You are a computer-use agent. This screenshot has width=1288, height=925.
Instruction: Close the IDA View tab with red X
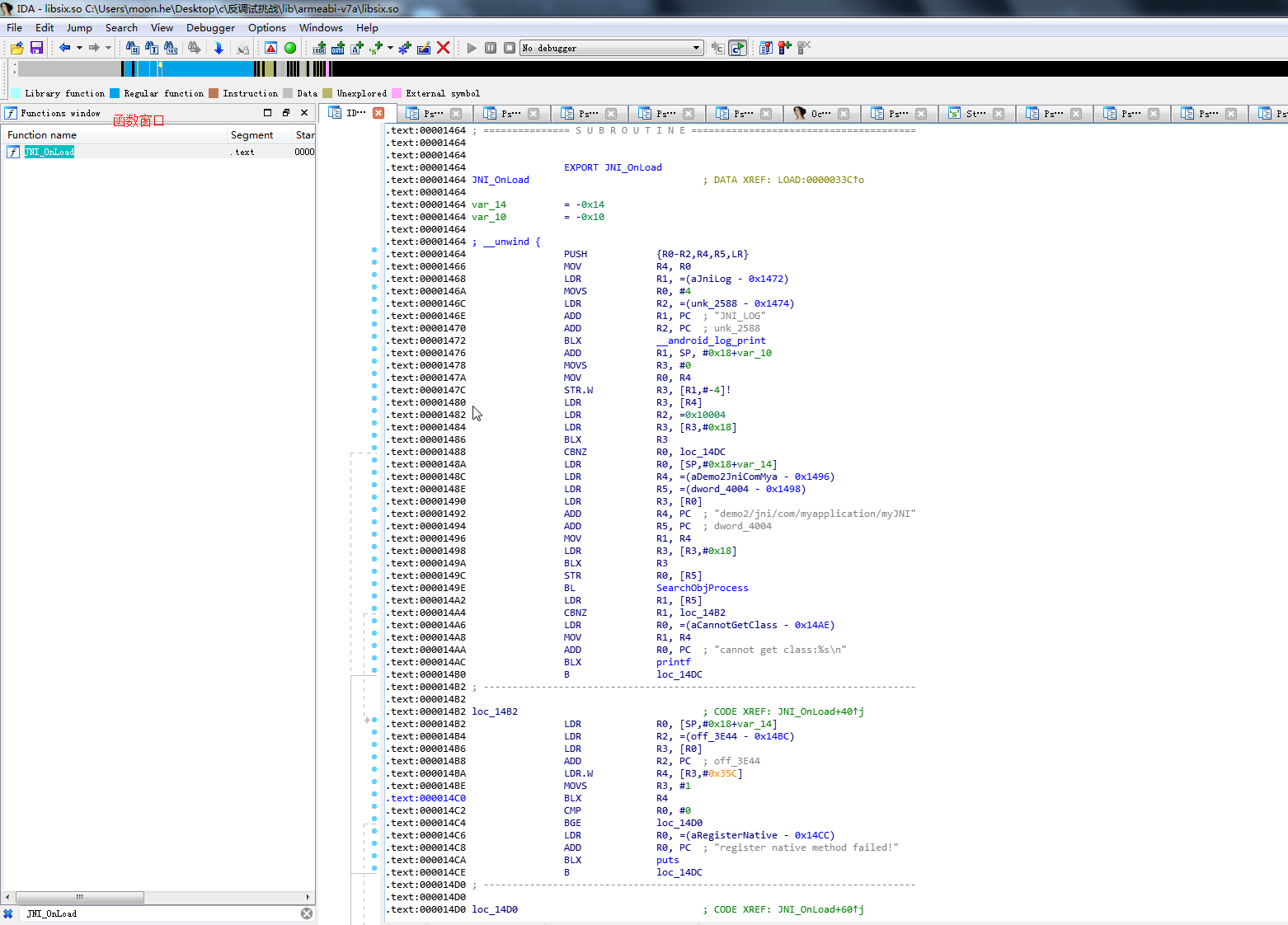tap(378, 113)
